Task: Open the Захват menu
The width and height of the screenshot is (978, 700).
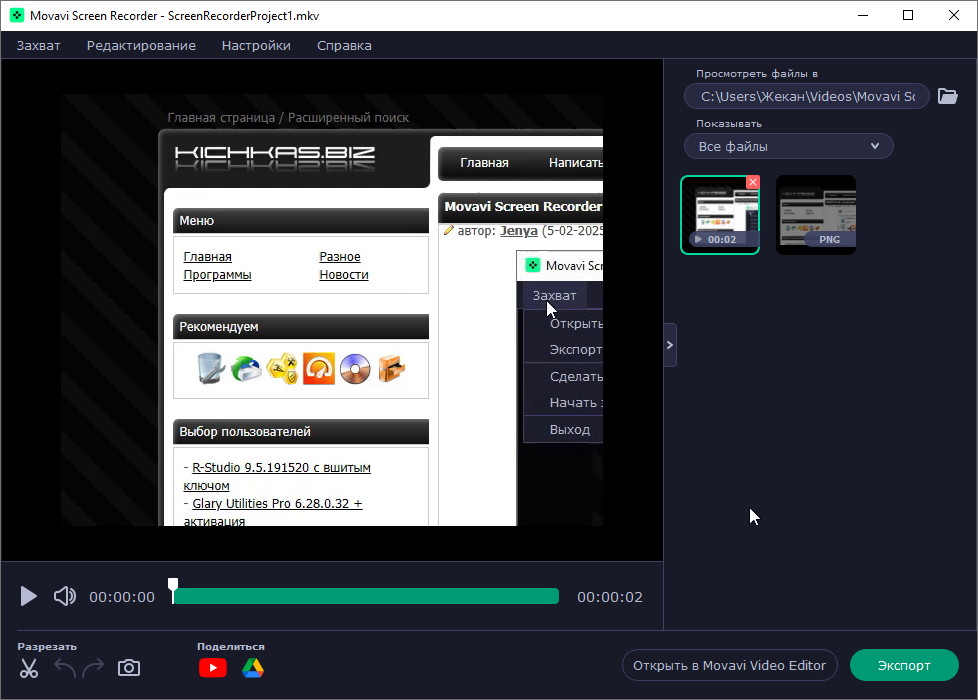Action: coord(39,46)
